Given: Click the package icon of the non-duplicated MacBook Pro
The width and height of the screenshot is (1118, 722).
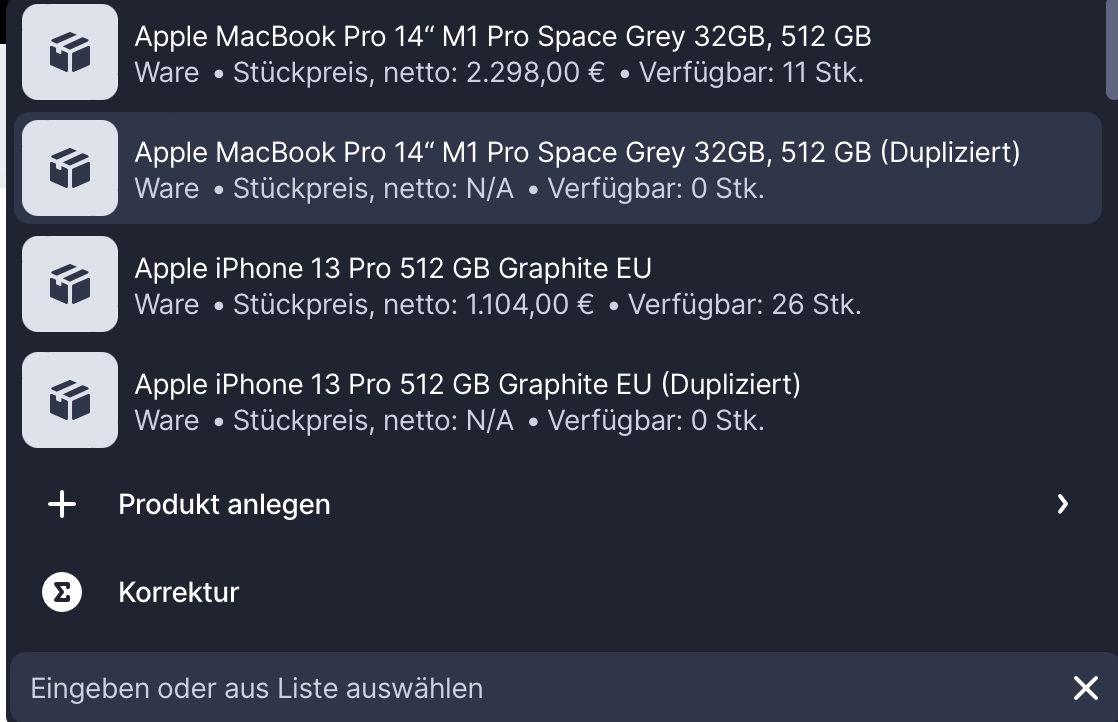Looking at the screenshot, I should tap(70, 52).
